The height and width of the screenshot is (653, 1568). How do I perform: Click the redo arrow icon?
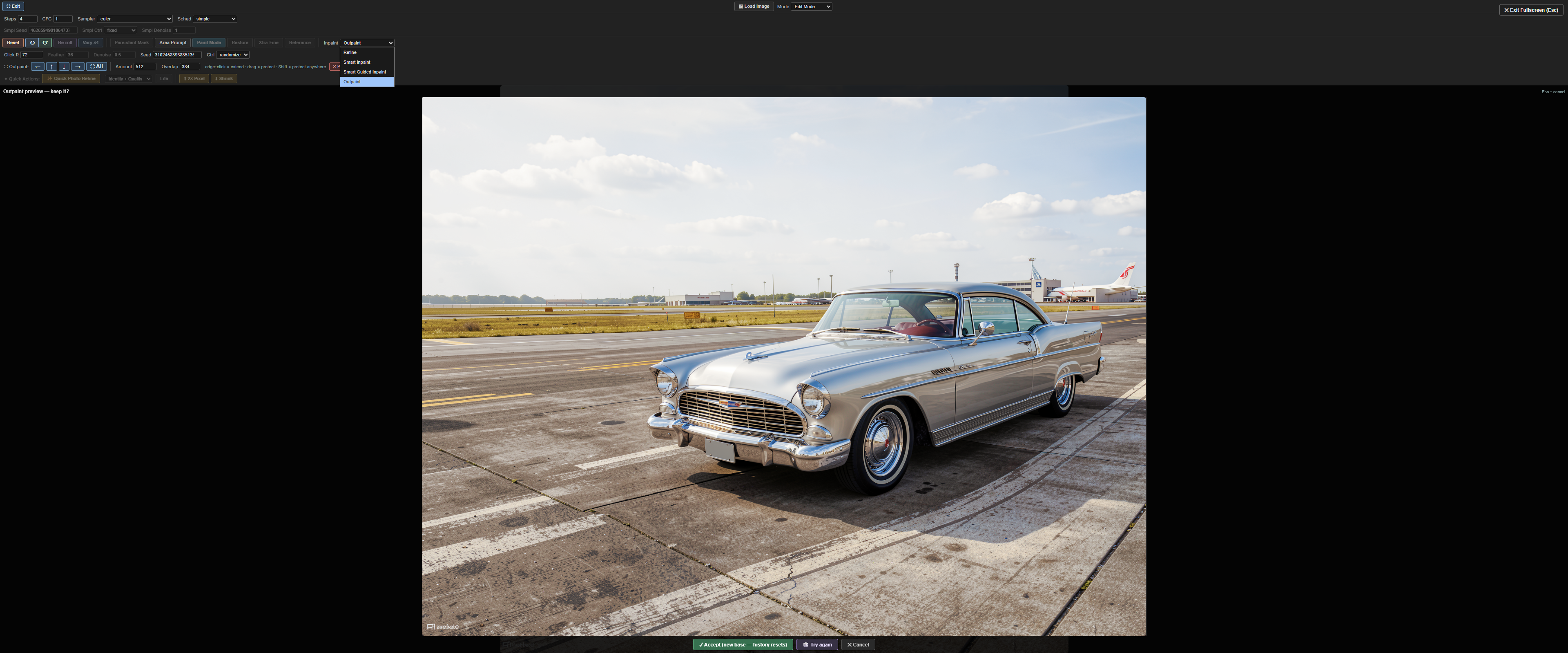click(45, 42)
